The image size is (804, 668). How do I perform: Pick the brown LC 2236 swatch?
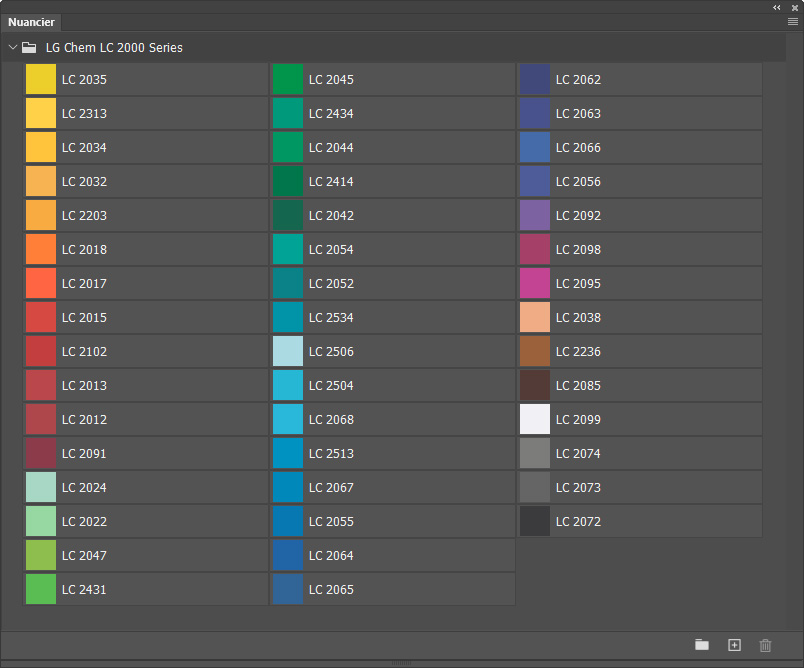pyautogui.click(x=535, y=351)
